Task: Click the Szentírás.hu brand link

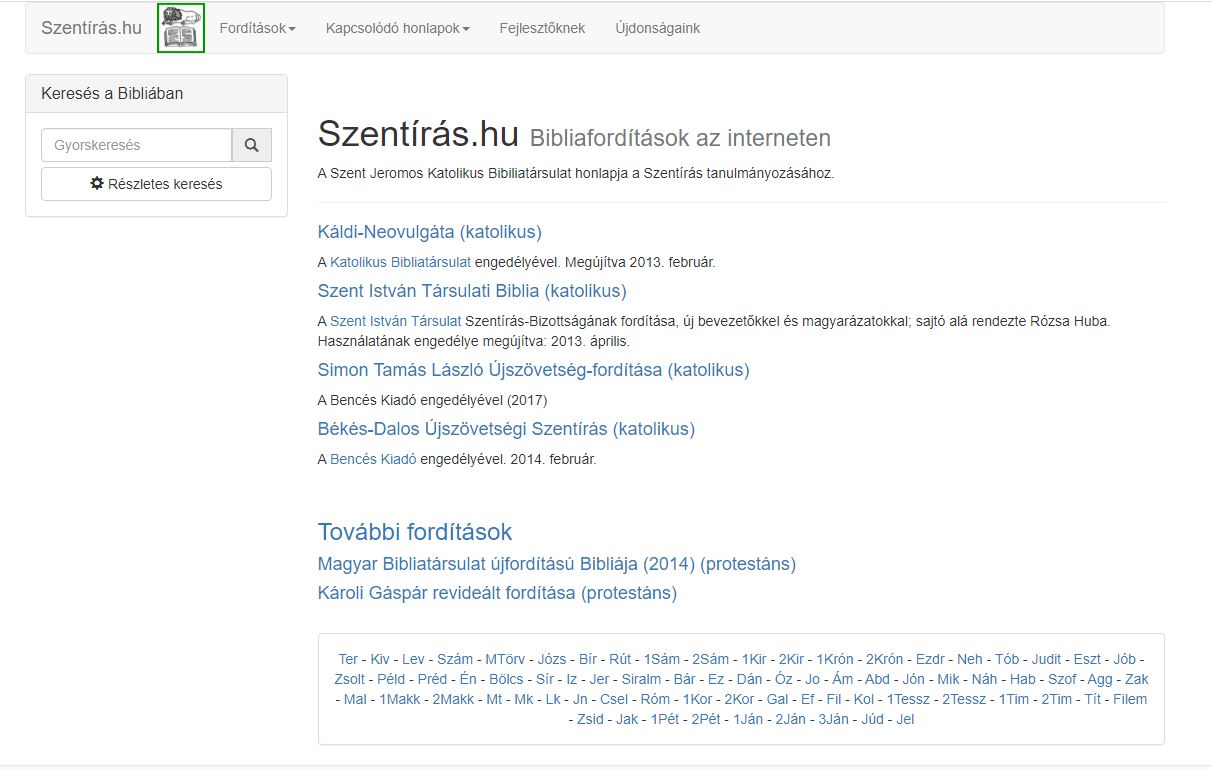Action: [x=91, y=28]
